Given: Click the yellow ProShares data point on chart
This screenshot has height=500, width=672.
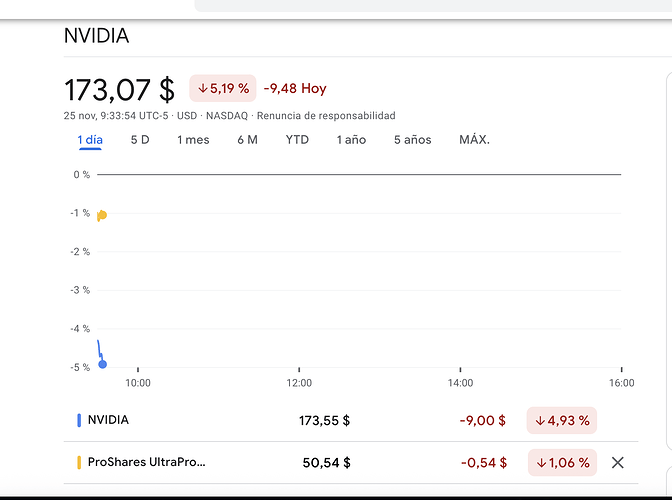Looking at the screenshot, I should pos(102,215).
